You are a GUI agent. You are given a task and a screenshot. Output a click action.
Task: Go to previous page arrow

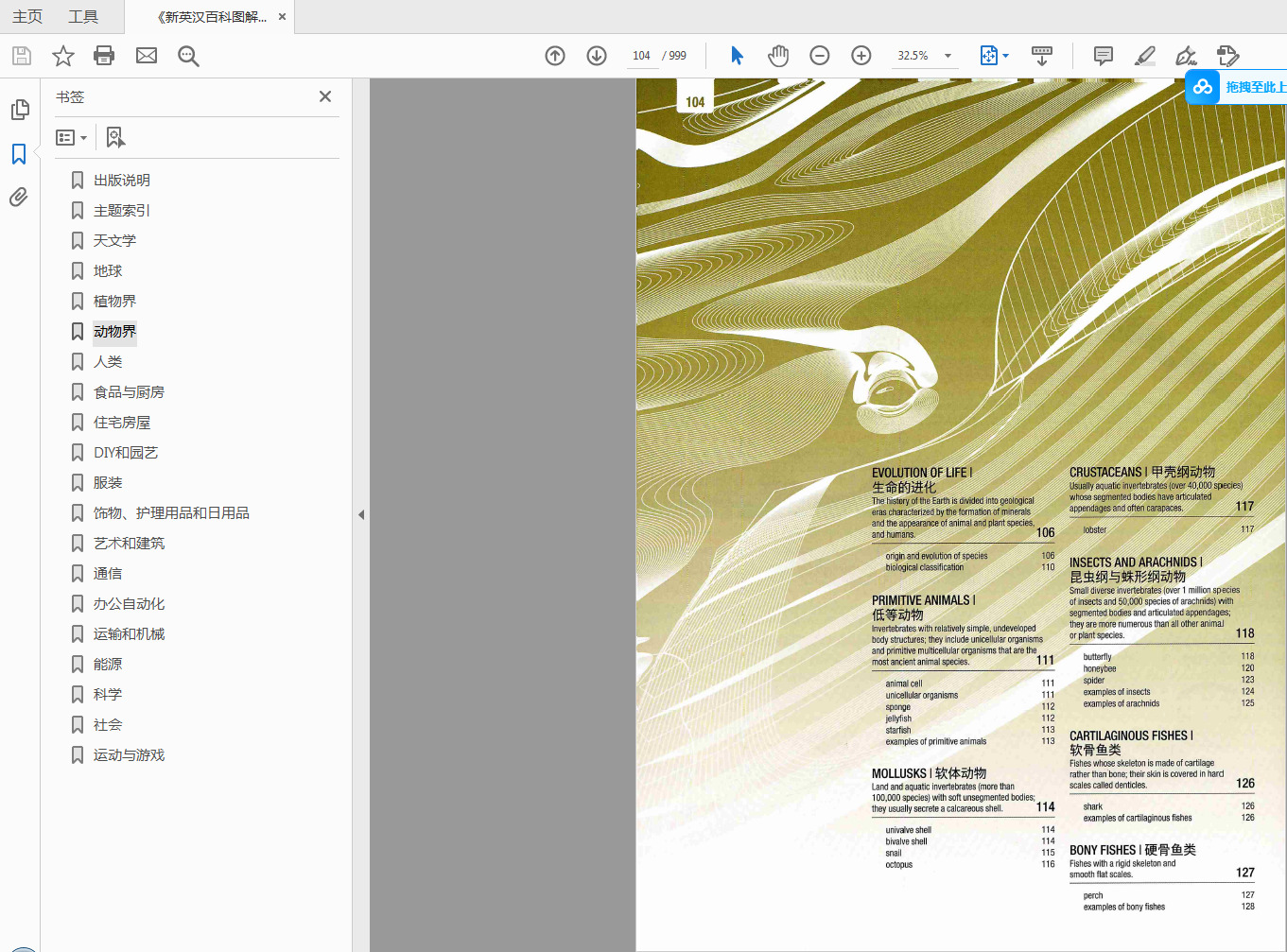(x=555, y=56)
